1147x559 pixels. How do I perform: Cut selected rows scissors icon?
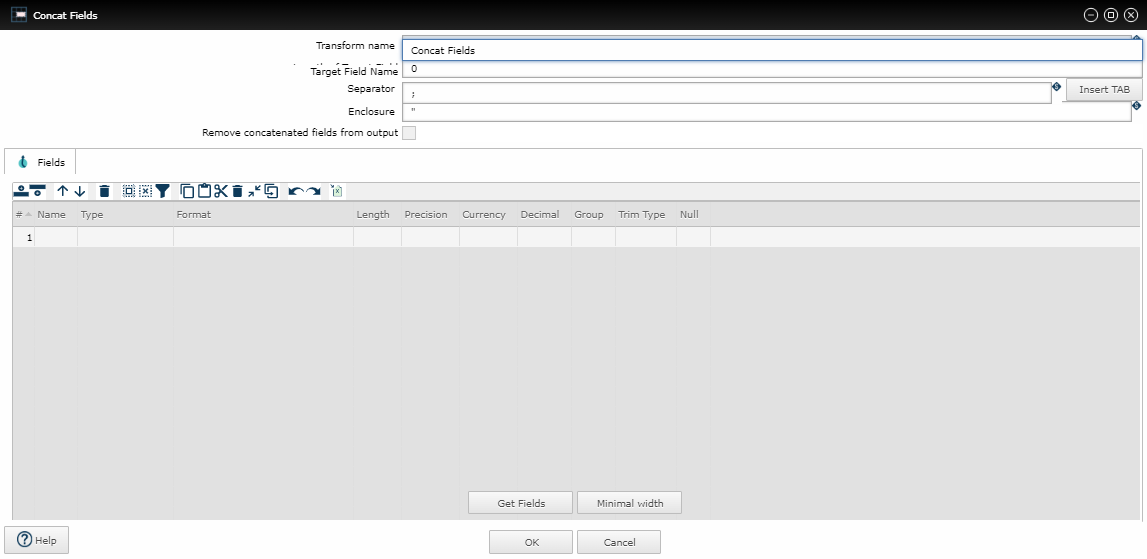221,191
